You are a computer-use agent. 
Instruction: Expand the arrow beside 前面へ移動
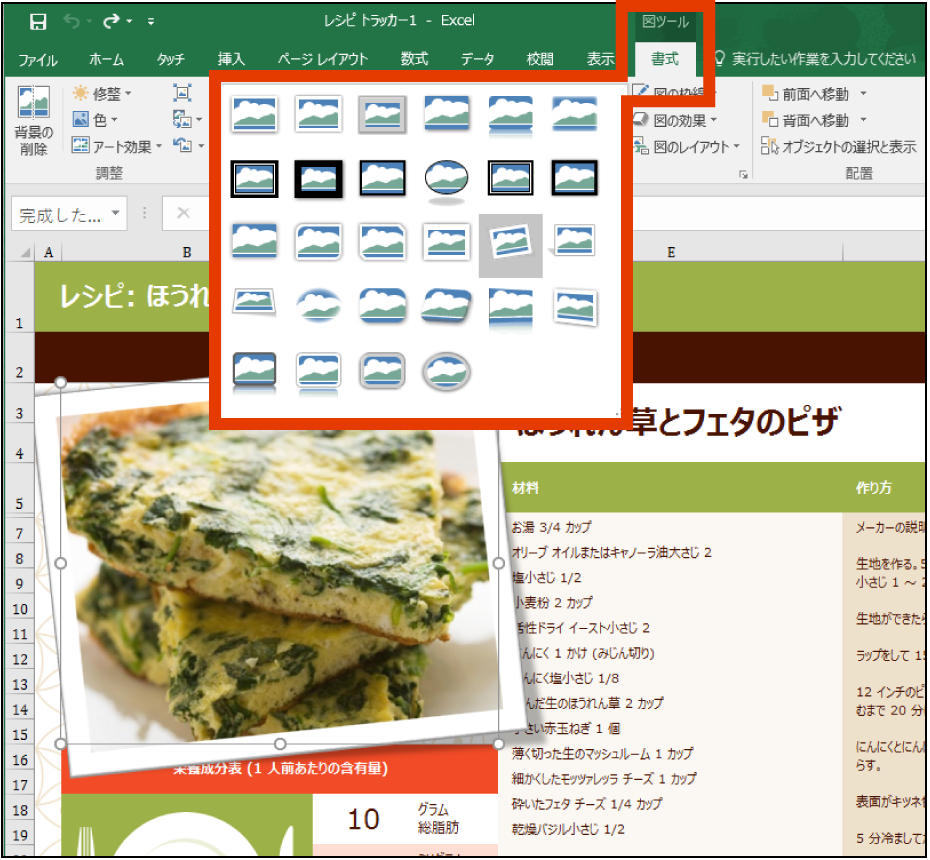click(x=863, y=93)
